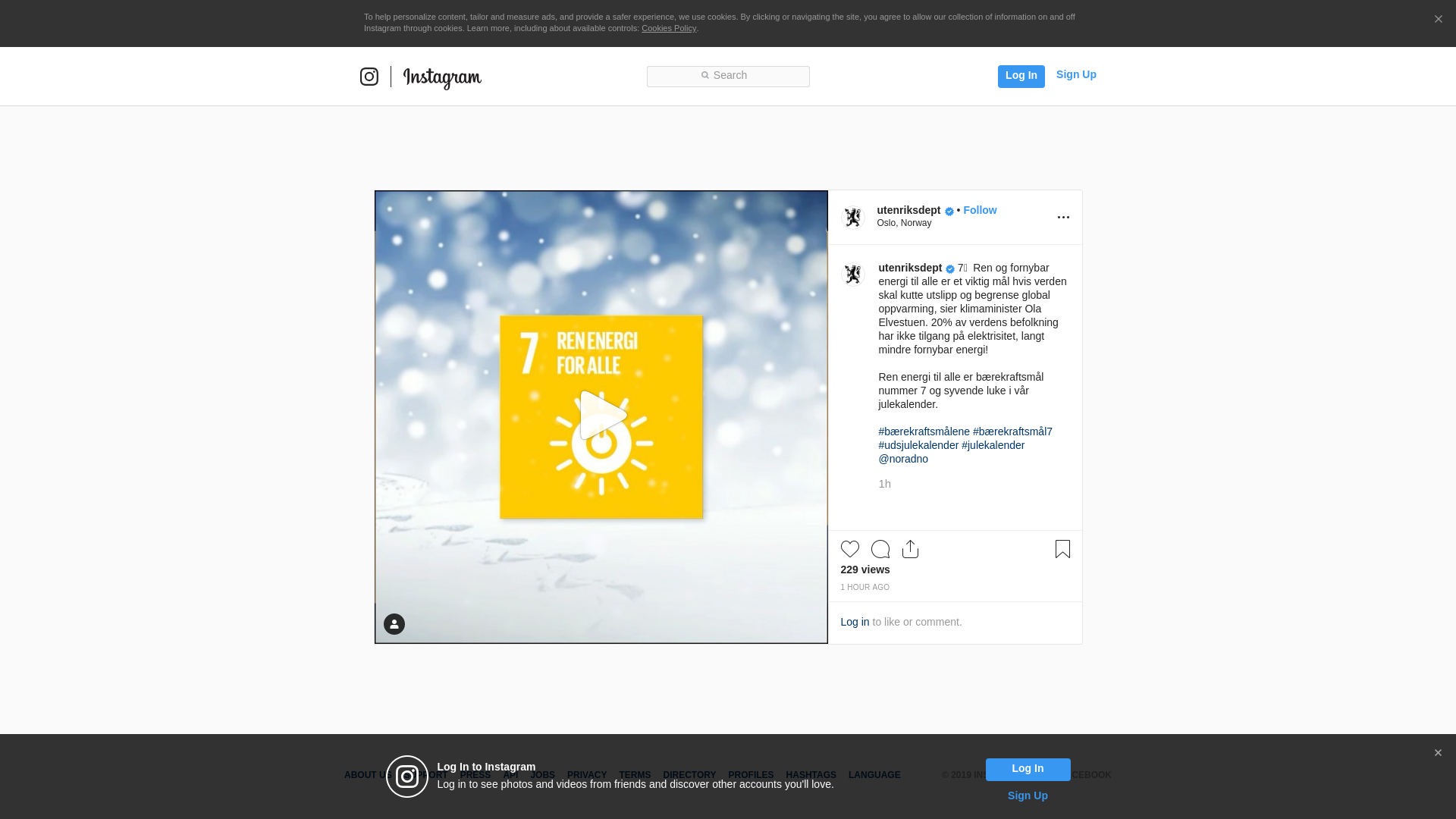This screenshot has height=819, width=1456.
Task: Click the Sign Up link in header
Action: 1075,74
